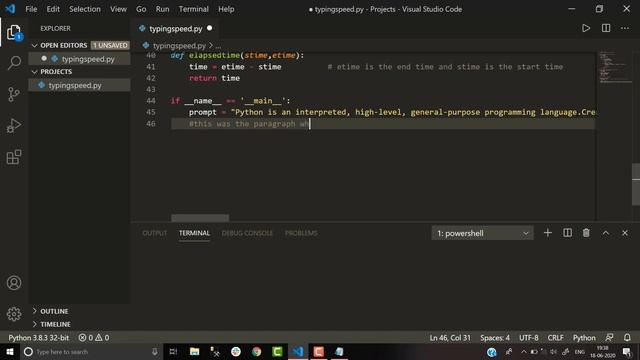Image resolution: width=640 pixels, height=360 pixels.
Task: Open the View menu
Action: (118, 9)
